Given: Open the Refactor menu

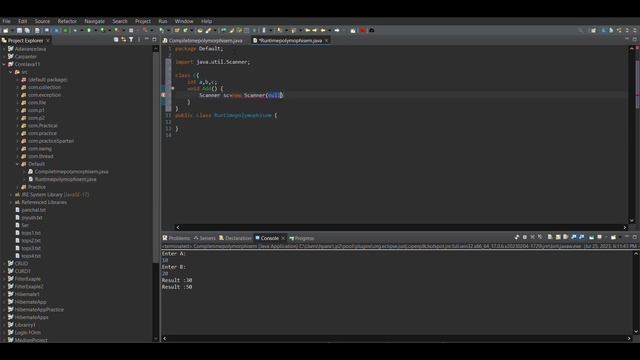Looking at the screenshot, I should (67, 21).
